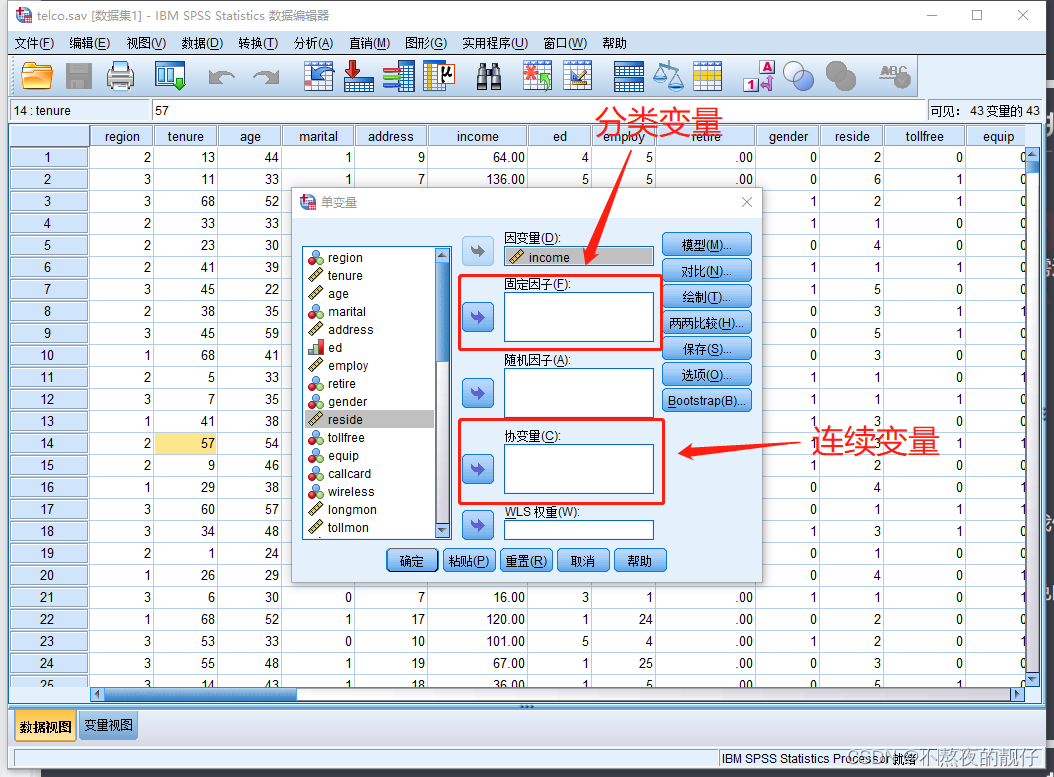Move variable to random factors arrow
Image resolution: width=1054 pixels, height=777 pixels.
pos(478,393)
